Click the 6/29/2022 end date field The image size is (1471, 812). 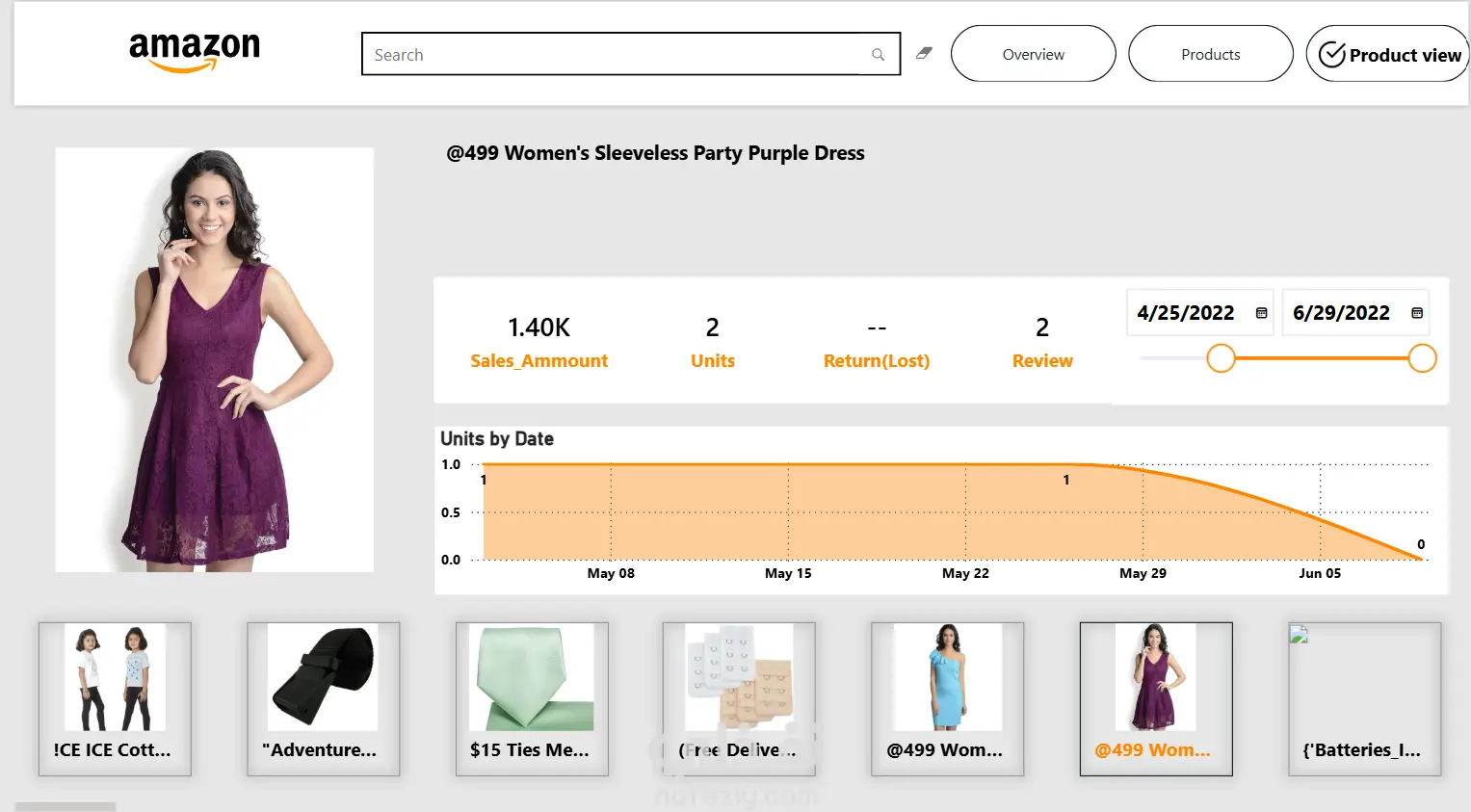coord(1355,313)
